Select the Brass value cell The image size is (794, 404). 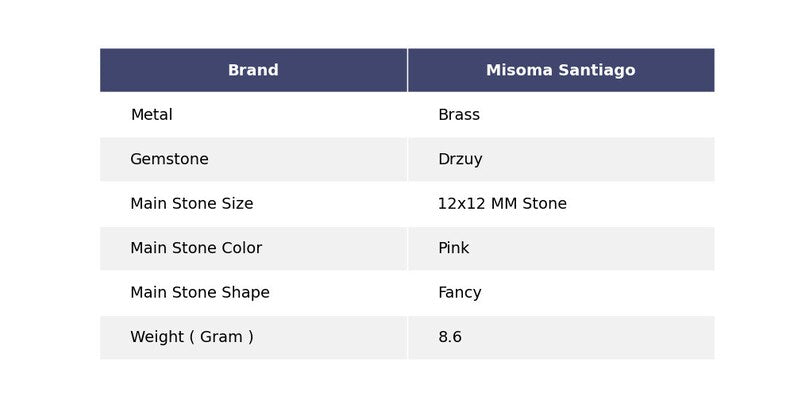[x=459, y=115]
